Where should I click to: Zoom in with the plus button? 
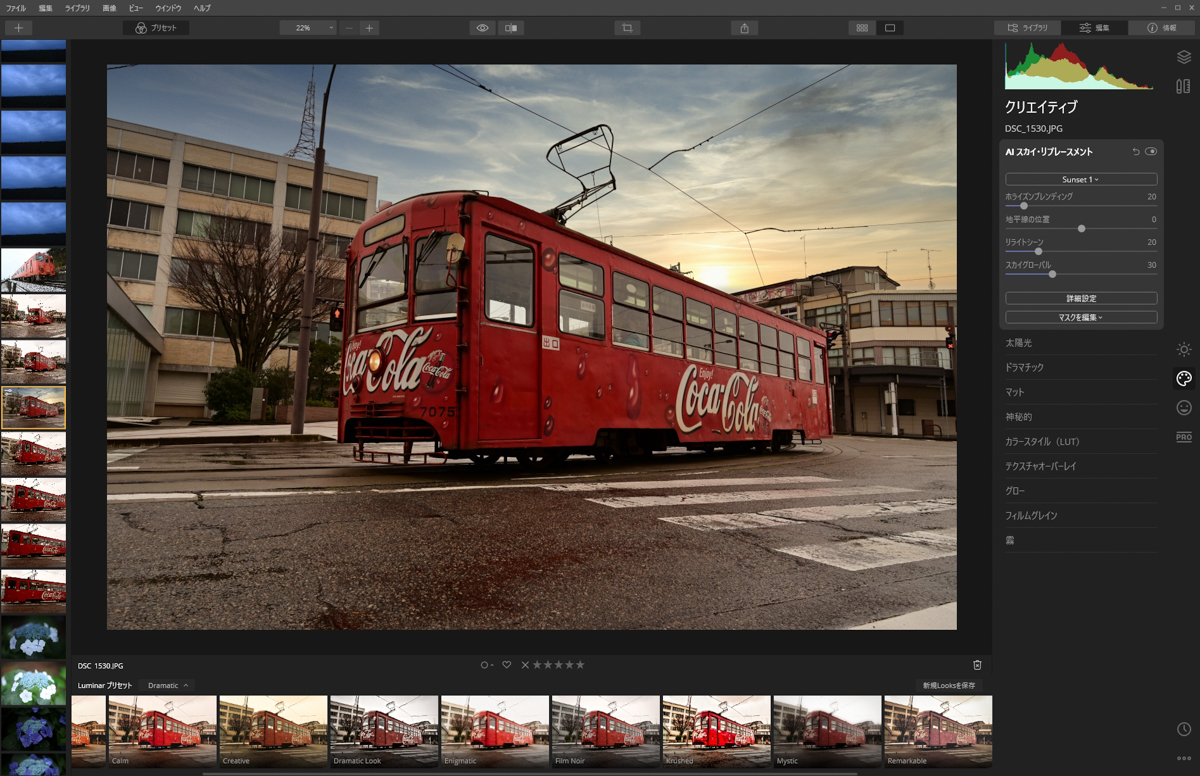click(x=369, y=28)
